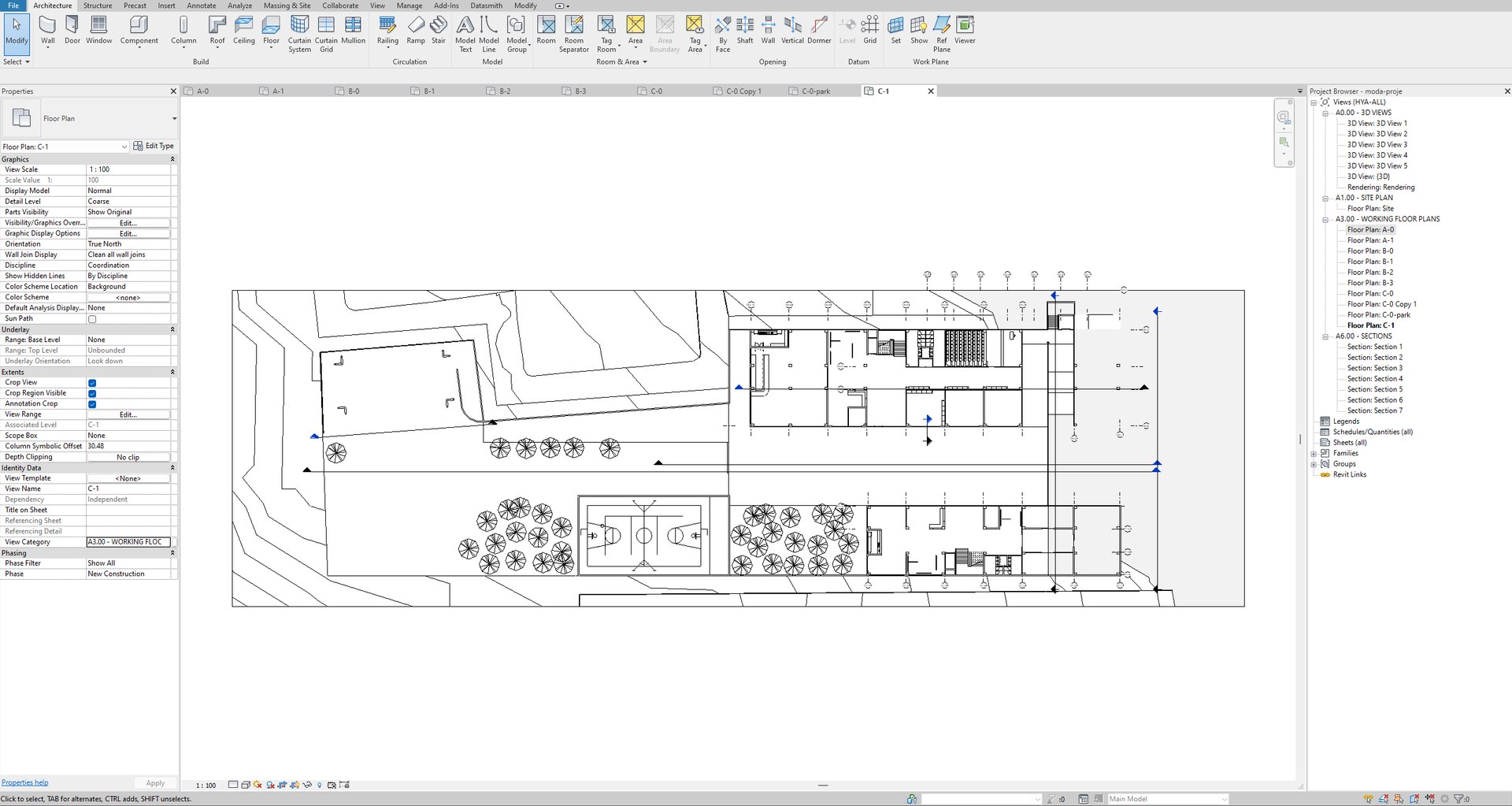The width and height of the screenshot is (1512, 806).
Task: Open the Floor Plan type selector dropdown
Action: point(174,118)
